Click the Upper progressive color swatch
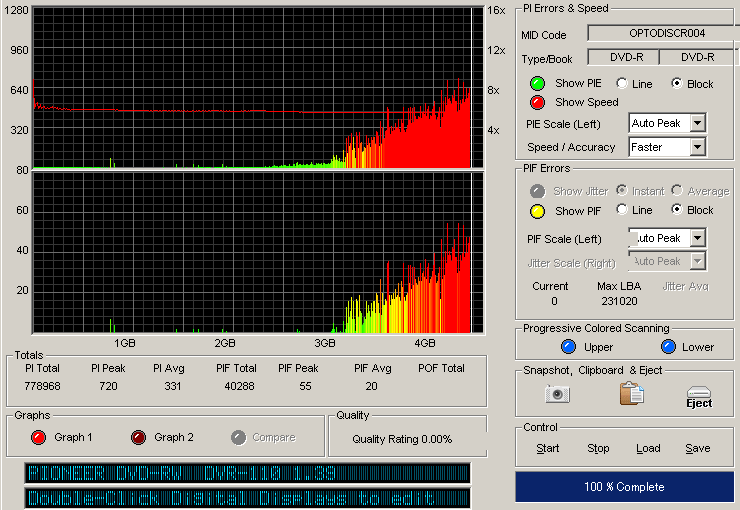Image resolution: width=740 pixels, height=510 pixels. pos(568,347)
